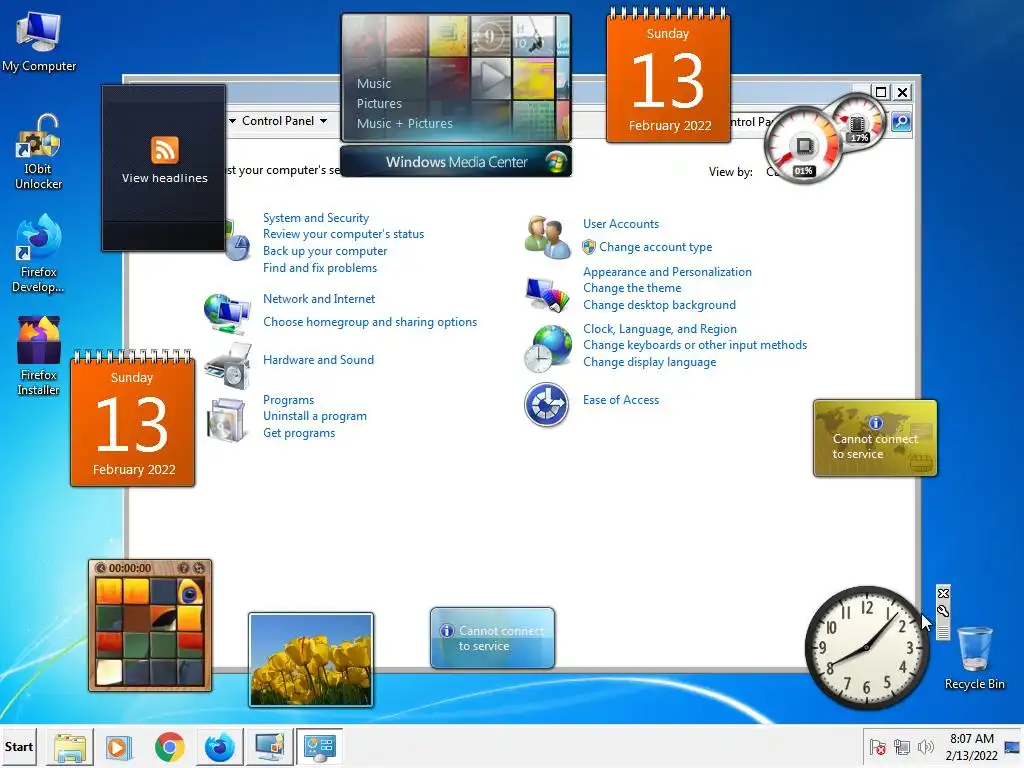
Task: Click the RSS feed icon in headlines gadget
Action: [165, 150]
